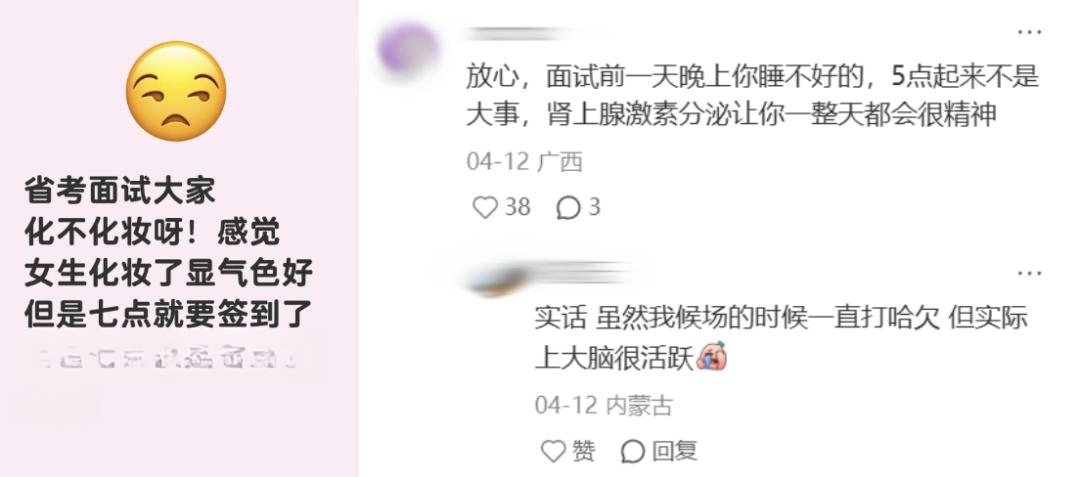Open the second commenter's small avatar
The width and height of the screenshot is (1080, 477).
493,281
